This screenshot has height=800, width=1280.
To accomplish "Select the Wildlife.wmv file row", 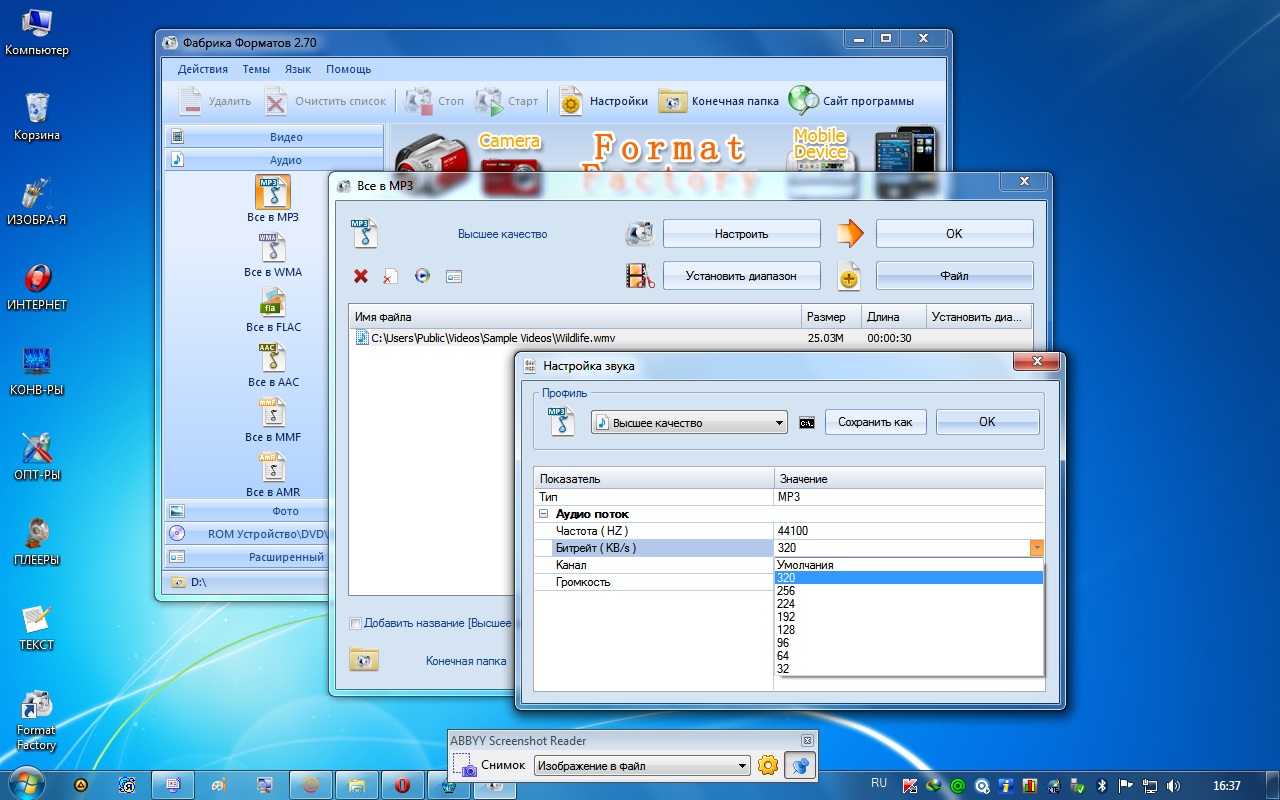I will click(x=690, y=338).
